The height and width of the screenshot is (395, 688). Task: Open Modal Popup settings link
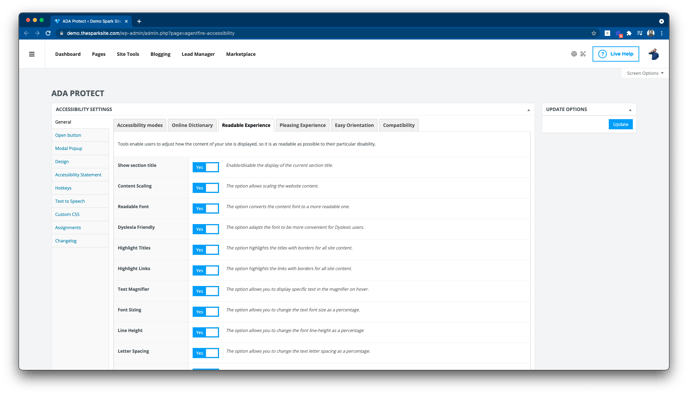pos(68,148)
